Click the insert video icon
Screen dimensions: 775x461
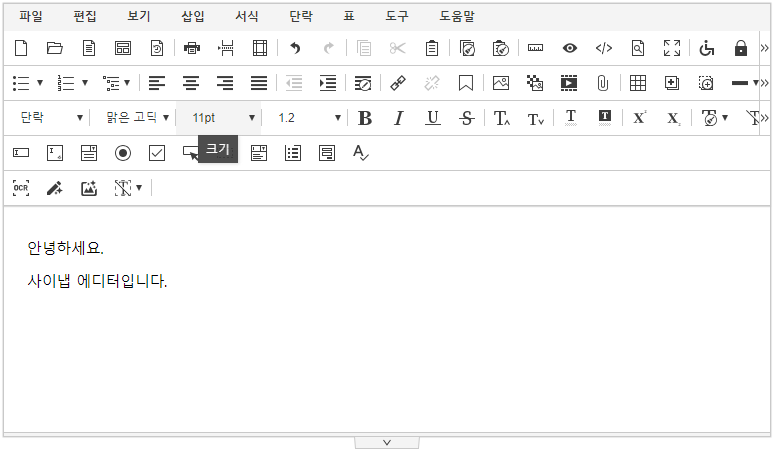pyautogui.click(x=569, y=83)
